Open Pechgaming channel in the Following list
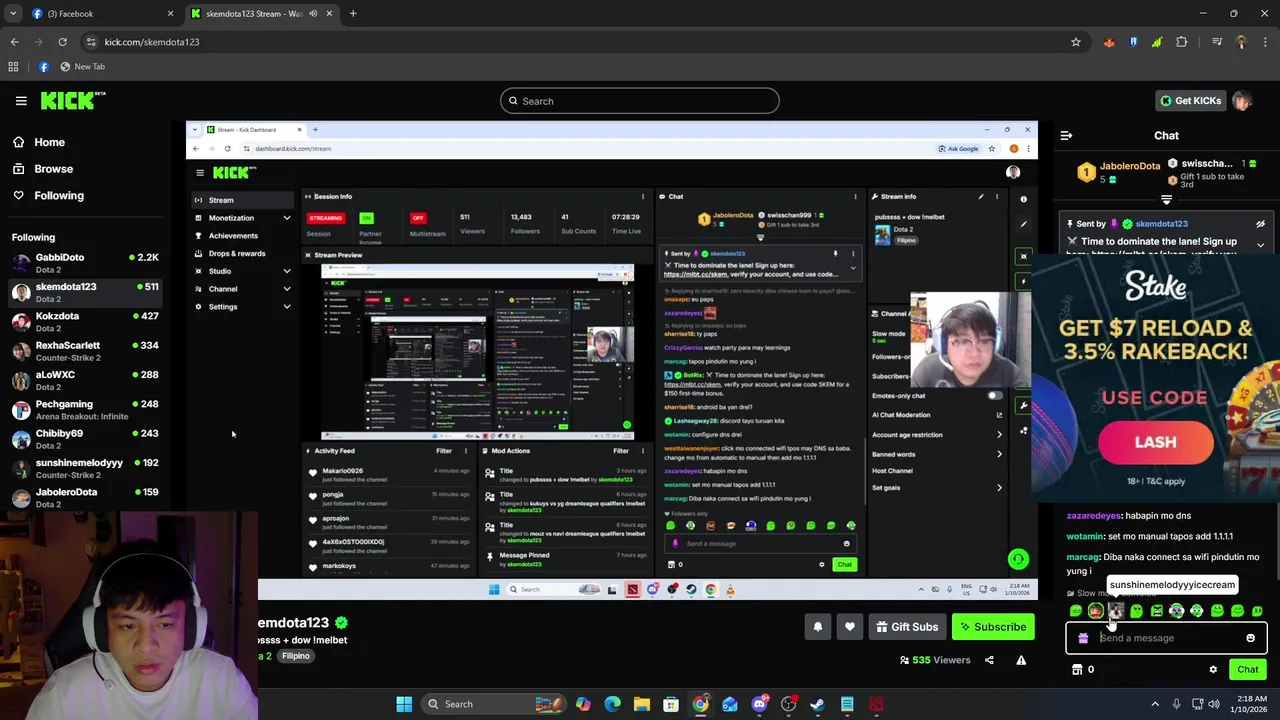This screenshot has height=720, width=1280. click(x=84, y=410)
